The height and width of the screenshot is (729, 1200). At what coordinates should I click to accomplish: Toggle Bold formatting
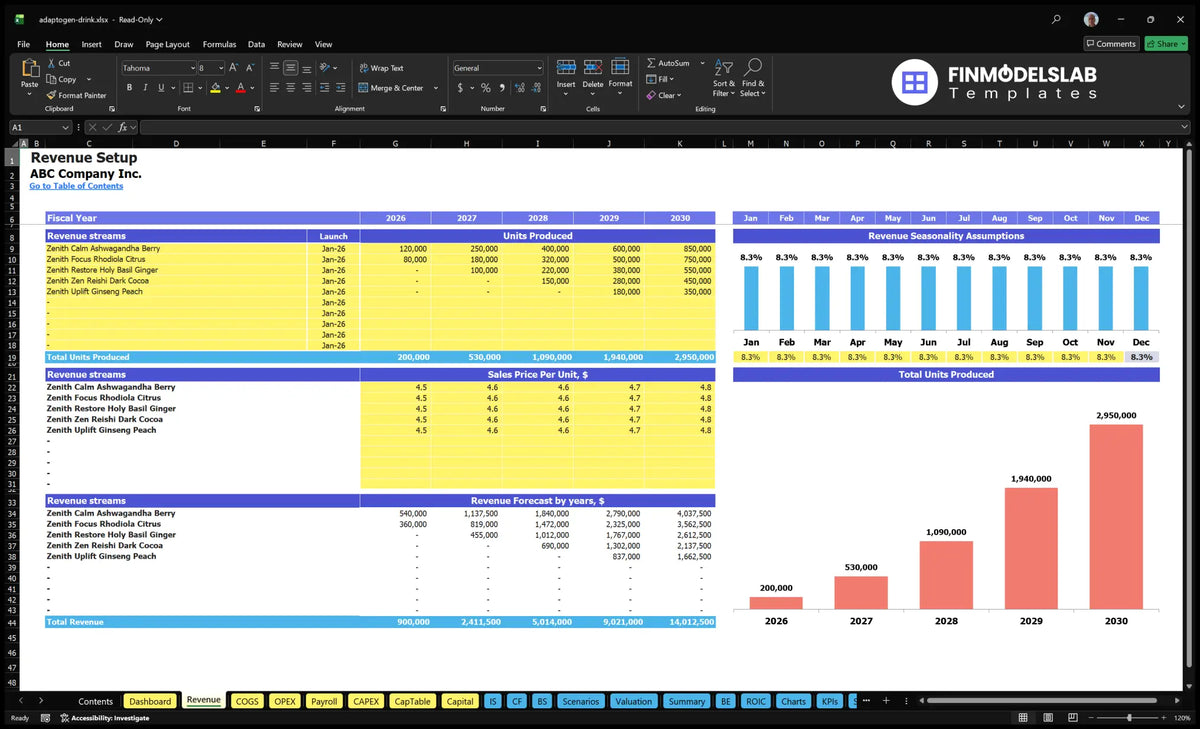pyautogui.click(x=130, y=88)
